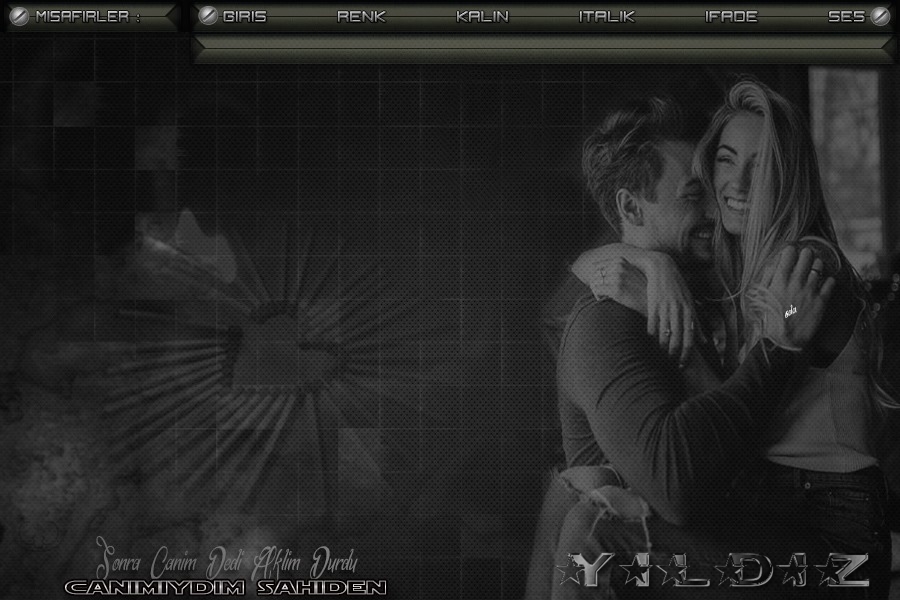The width and height of the screenshot is (900, 600).
Task: Click the MISAFIRLER guests label
Action: [x=87, y=17]
